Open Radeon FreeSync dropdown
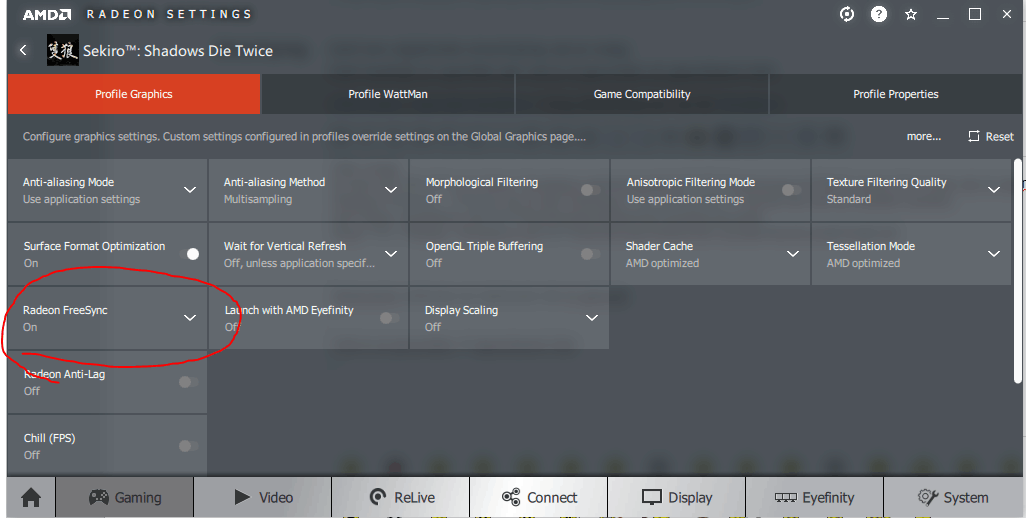Viewport: 1026px width, 518px height. (x=190, y=318)
